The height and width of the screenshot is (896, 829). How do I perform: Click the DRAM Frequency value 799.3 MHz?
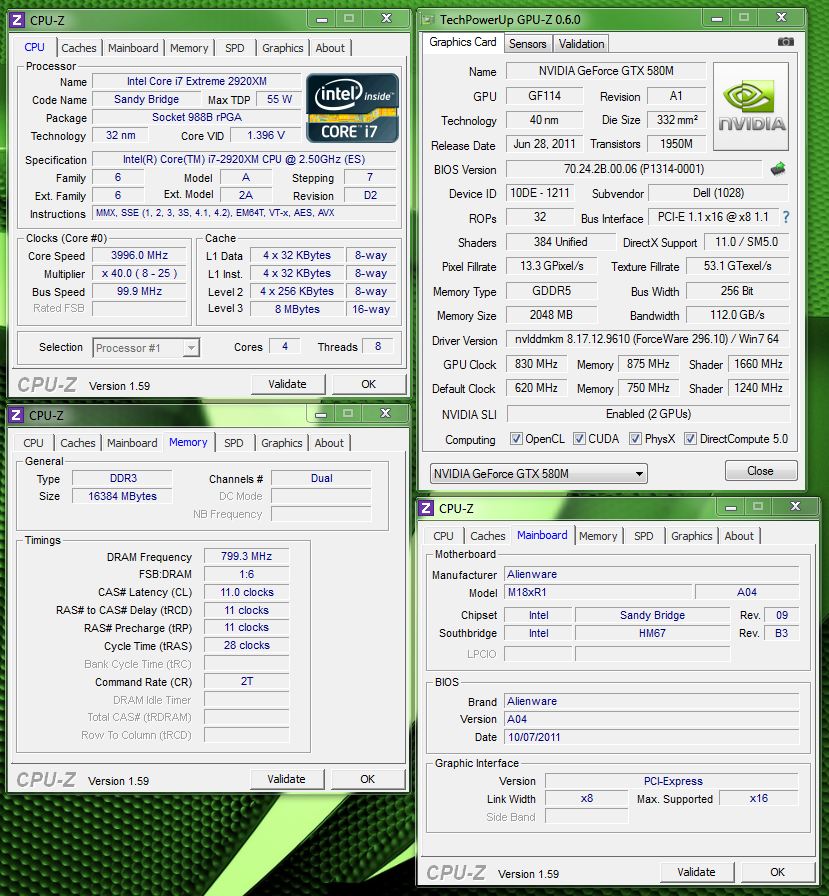247,556
